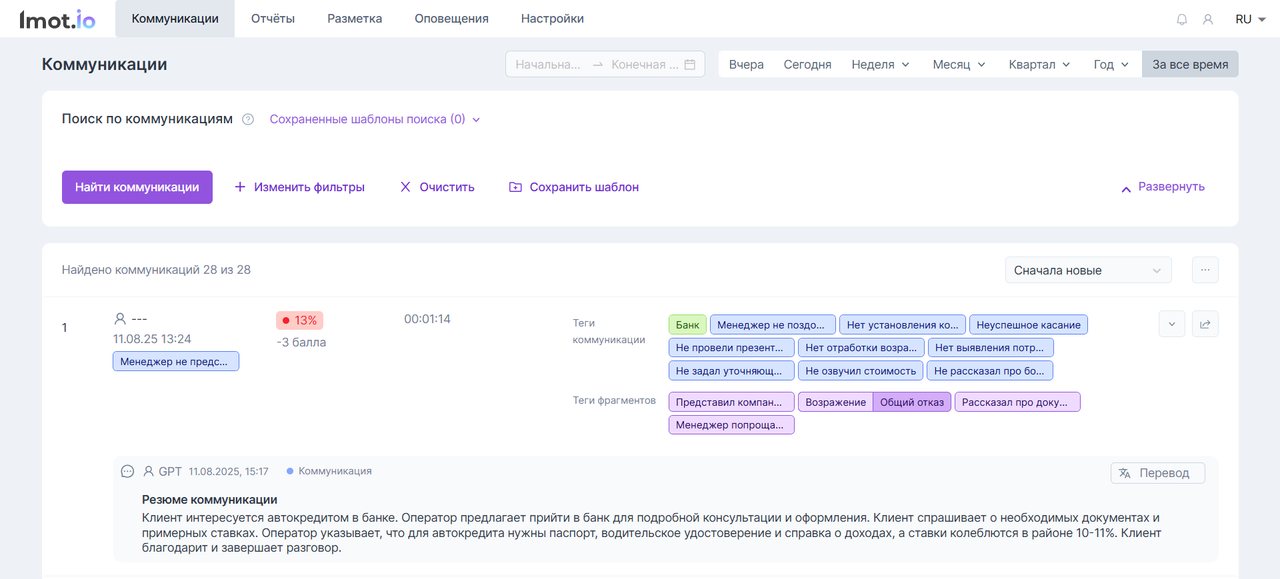The height and width of the screenshot is (579, 1280).
Task: Select the Вчера period
Action: click(x=746, y=64)
